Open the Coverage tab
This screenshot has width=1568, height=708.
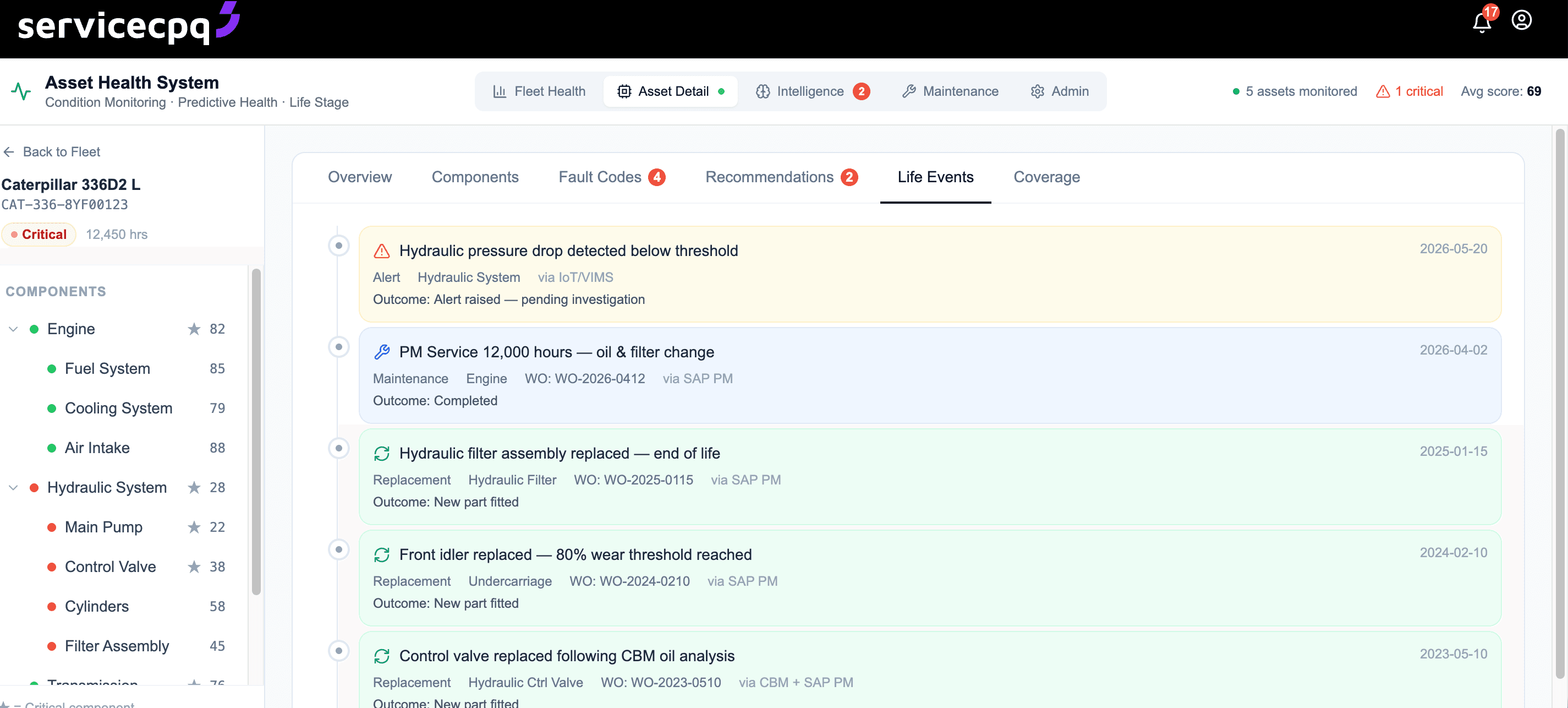[x=1046, y=177]
